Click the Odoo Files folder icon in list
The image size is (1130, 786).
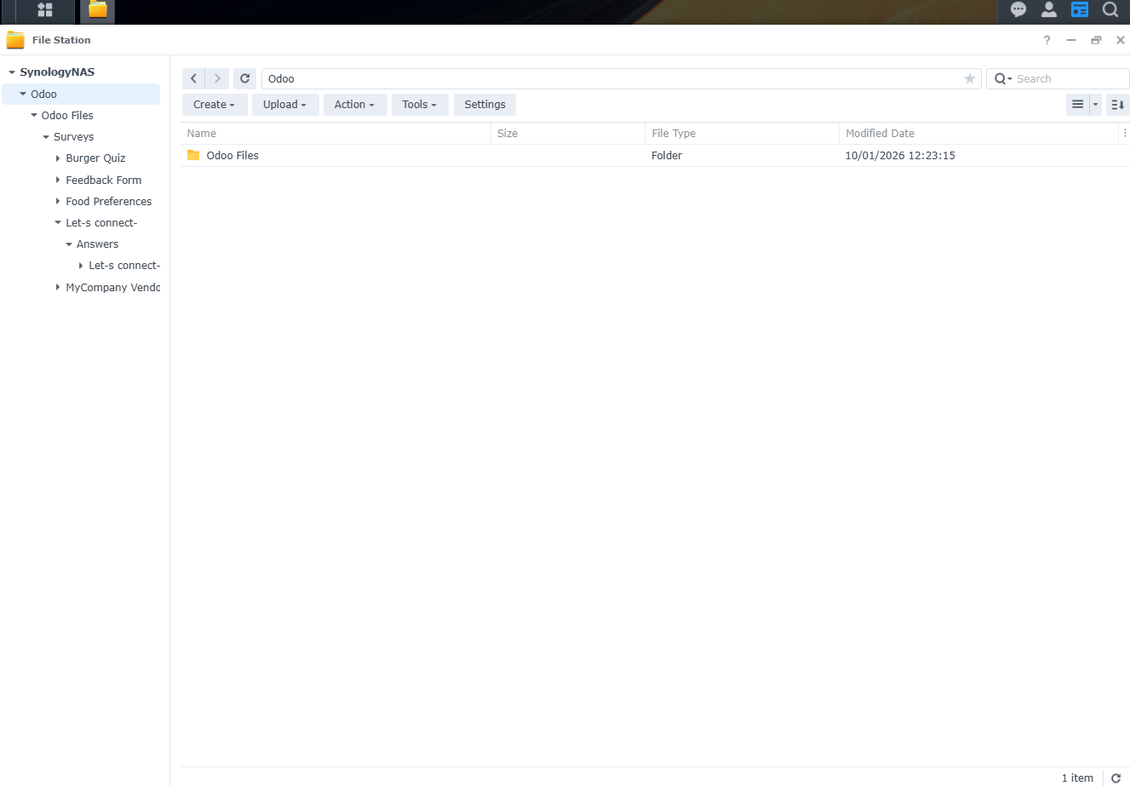click(x=193, y=155)
